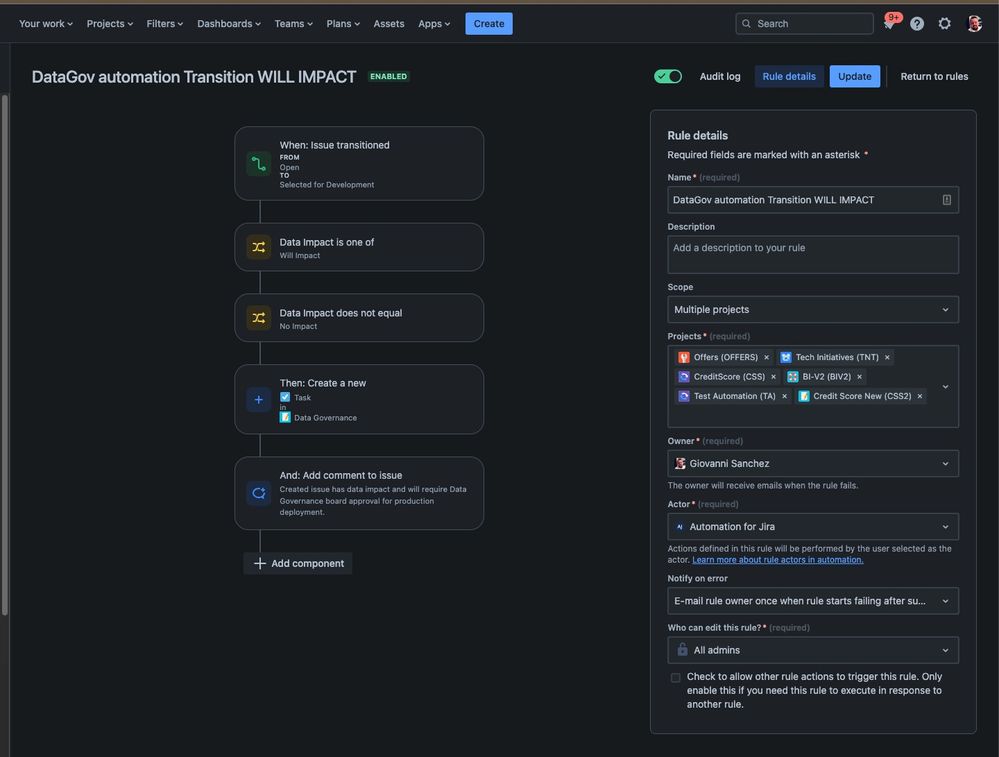Open the Your work menu
This screenshot has width=999, height=757.
46,24
